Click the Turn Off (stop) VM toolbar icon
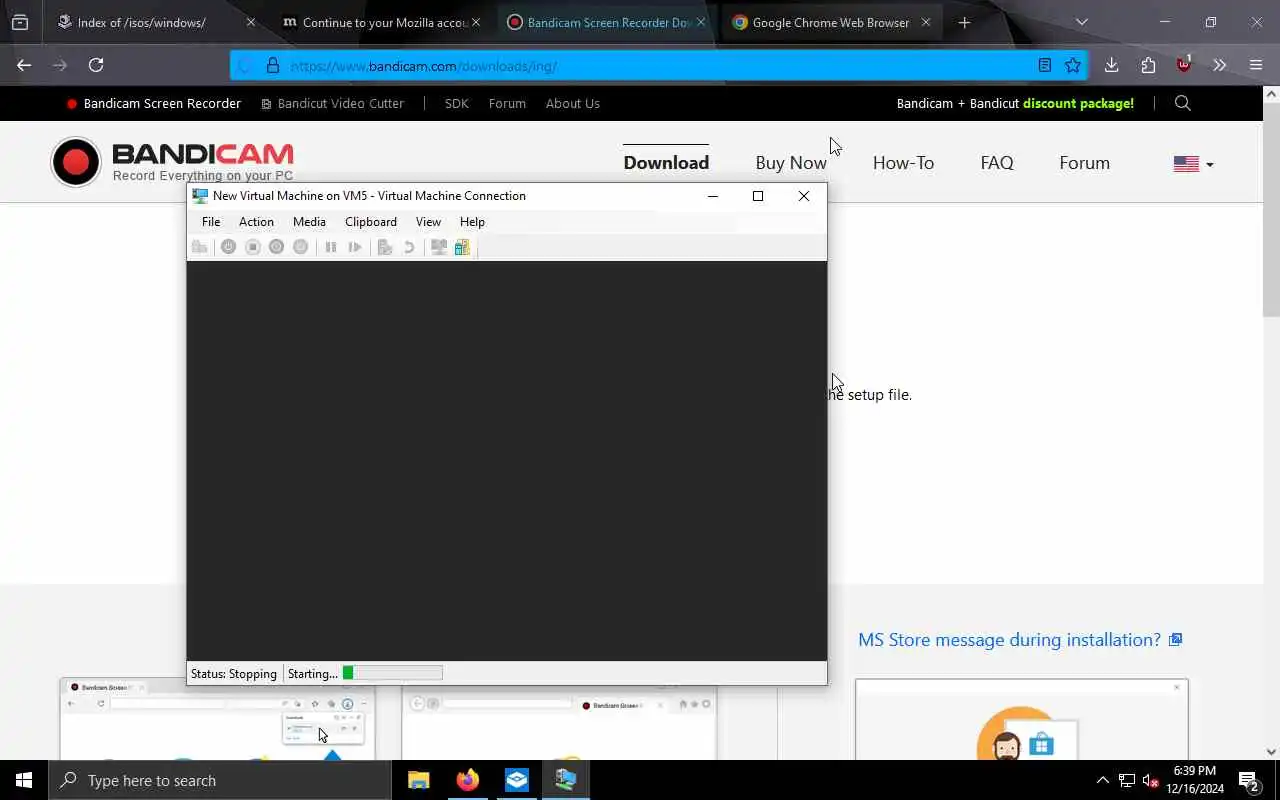 pyautogui.click(x=253, y=247)
